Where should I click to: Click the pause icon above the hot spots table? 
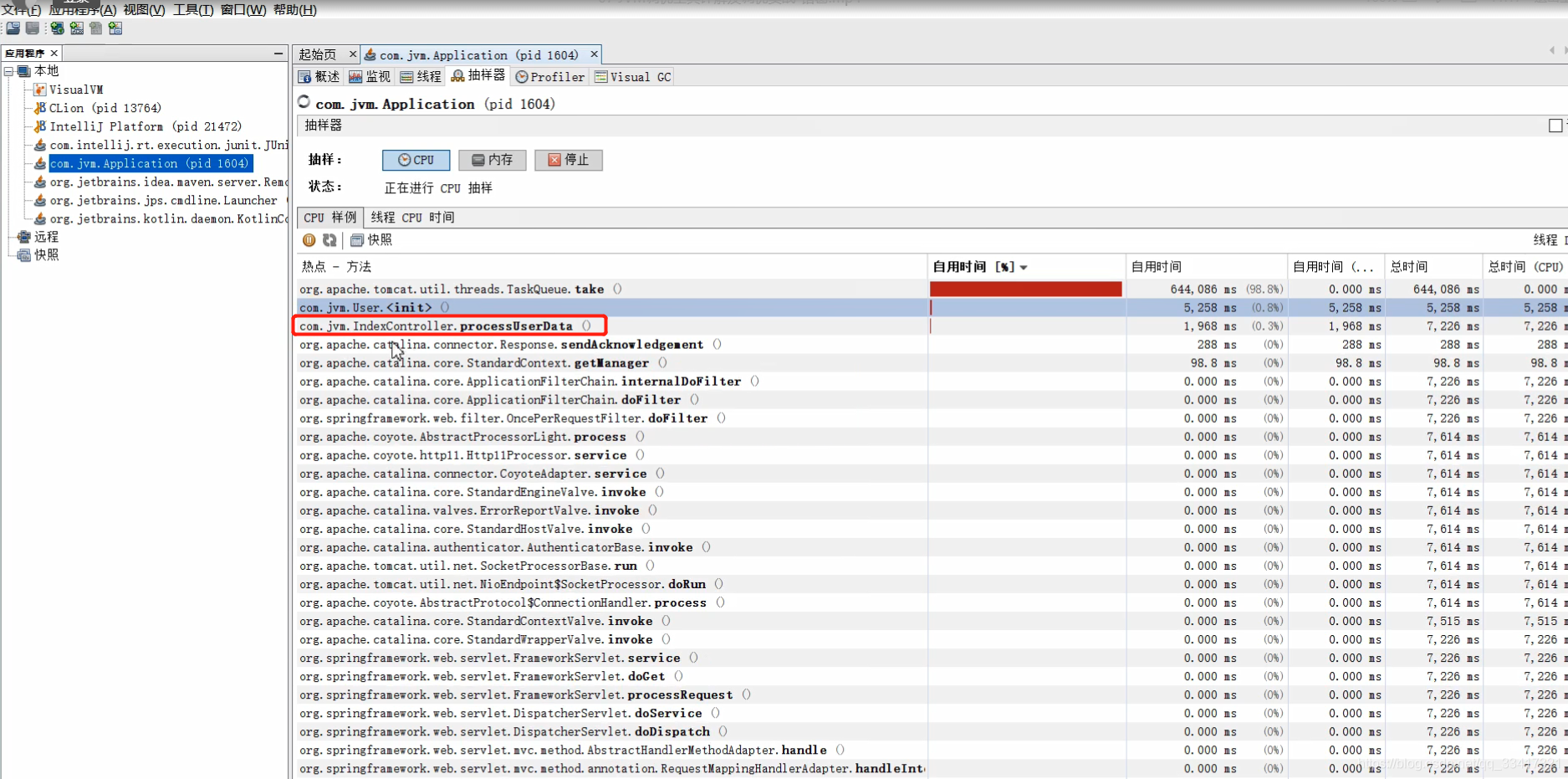pos(309,240)
